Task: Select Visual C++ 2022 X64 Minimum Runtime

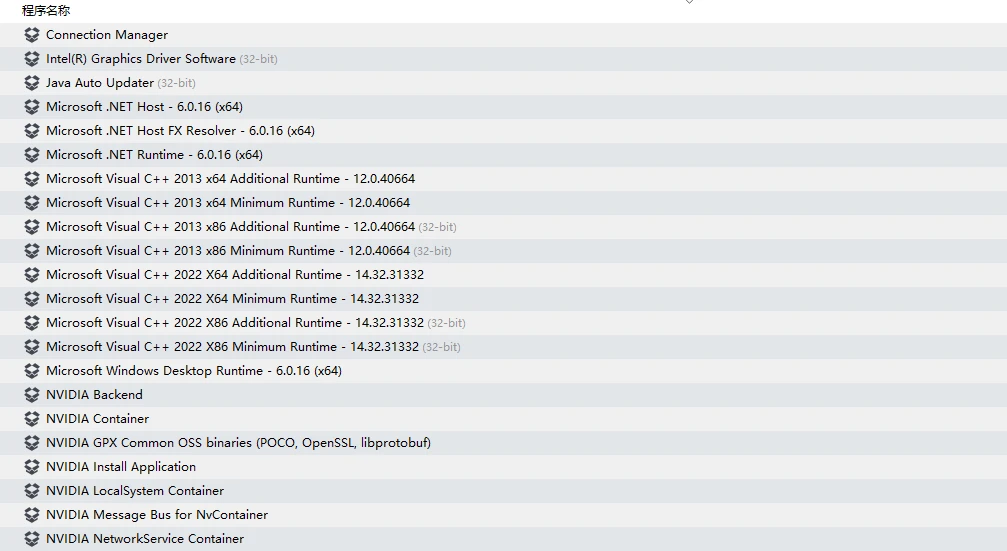Action: (504, 299)
